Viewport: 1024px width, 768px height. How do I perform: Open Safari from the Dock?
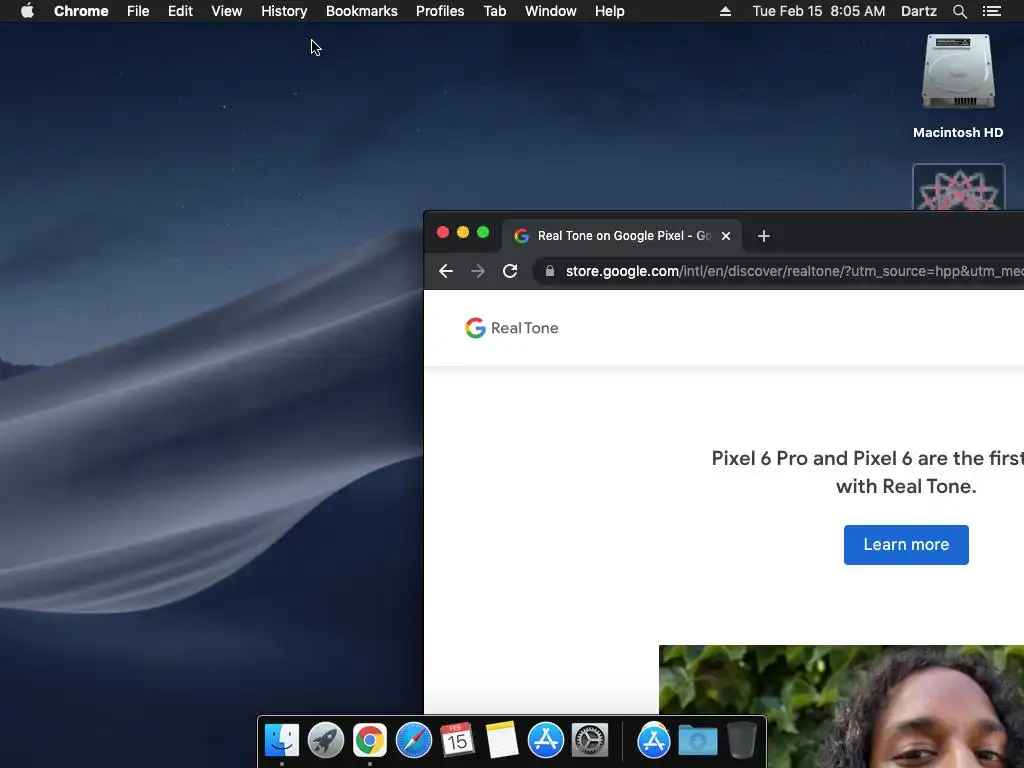click(413, 740)
